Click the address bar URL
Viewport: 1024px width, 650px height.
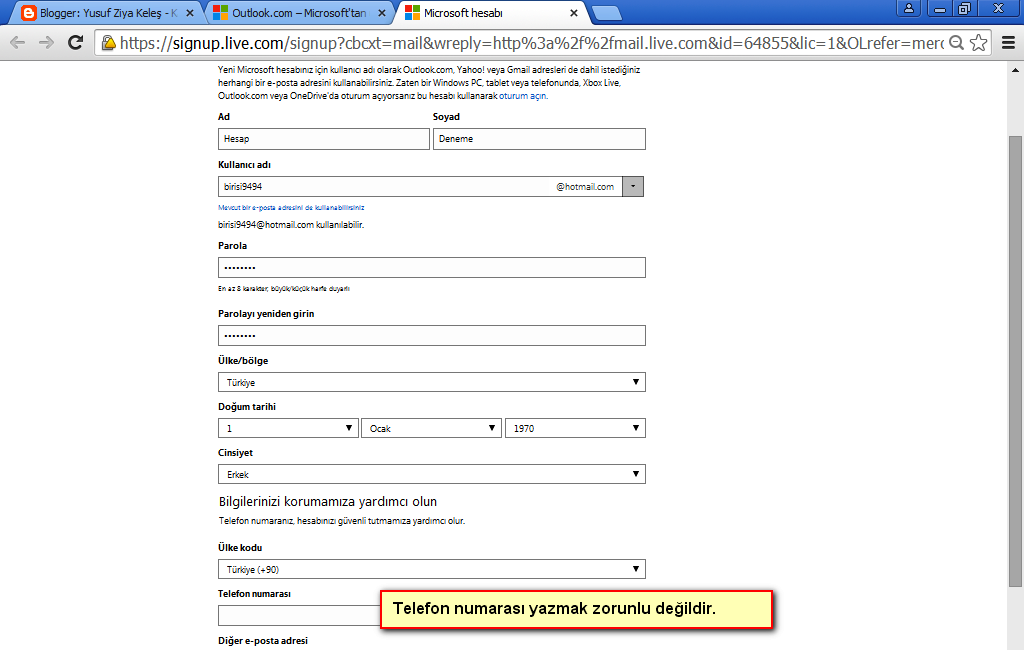click(532, 43)
